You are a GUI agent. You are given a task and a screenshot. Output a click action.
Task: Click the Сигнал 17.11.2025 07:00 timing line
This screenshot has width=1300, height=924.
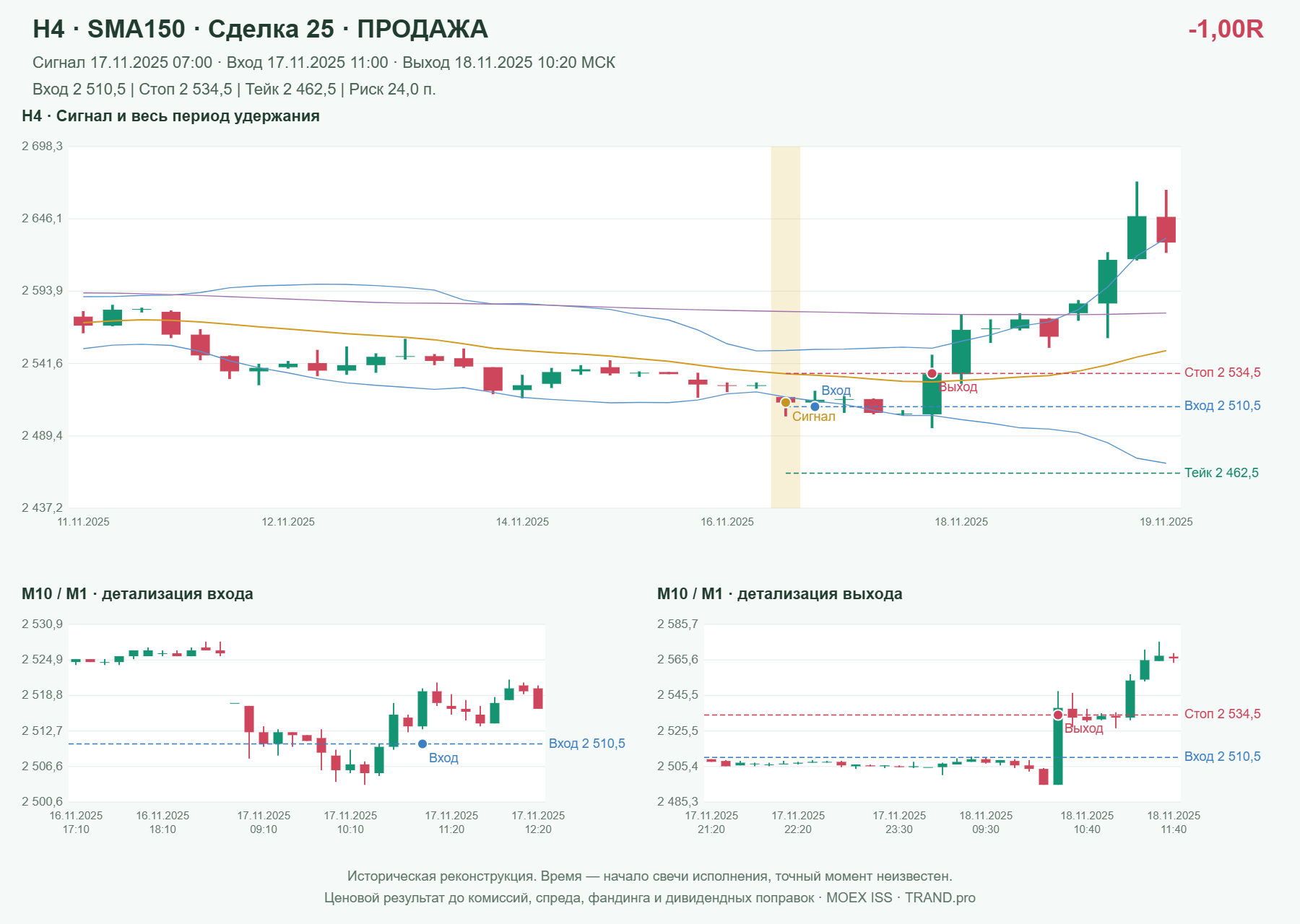click(x=324, y=63)
